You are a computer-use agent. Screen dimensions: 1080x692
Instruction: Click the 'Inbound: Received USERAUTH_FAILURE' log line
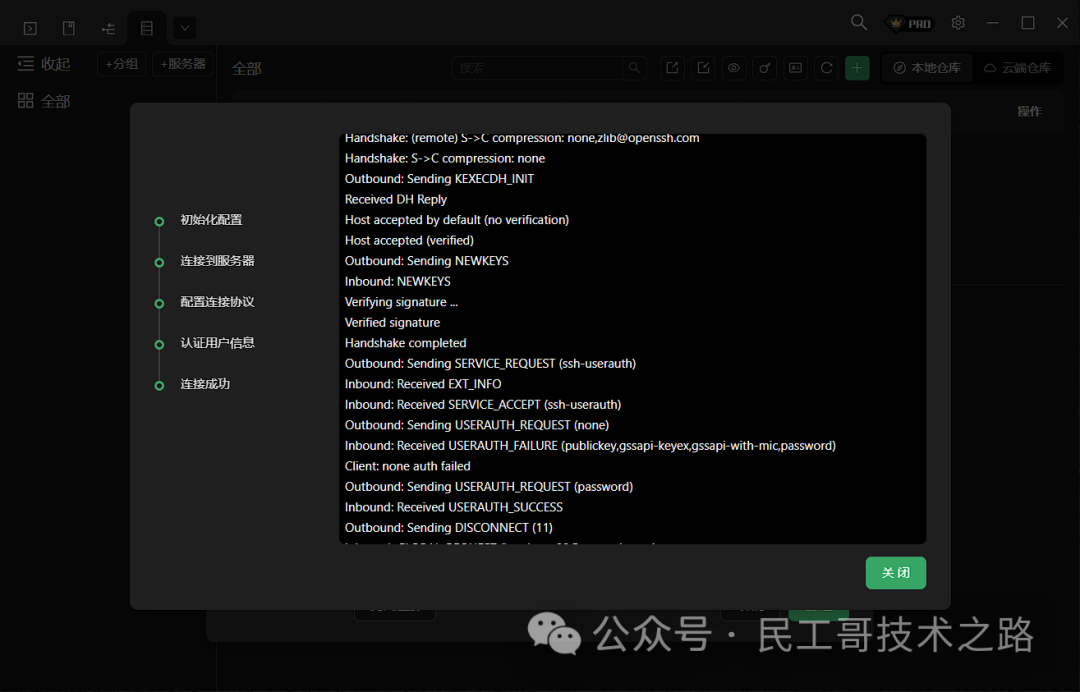(590, 445)
